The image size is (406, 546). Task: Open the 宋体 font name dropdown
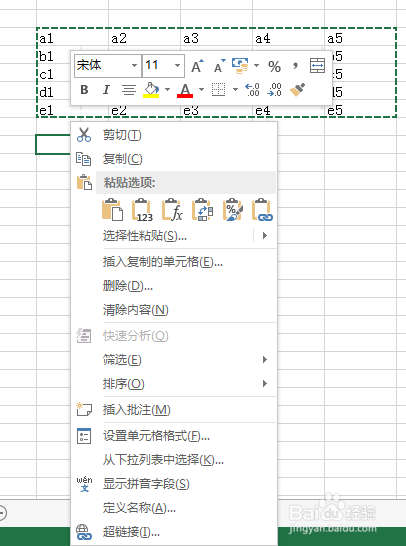pos(134,65)
